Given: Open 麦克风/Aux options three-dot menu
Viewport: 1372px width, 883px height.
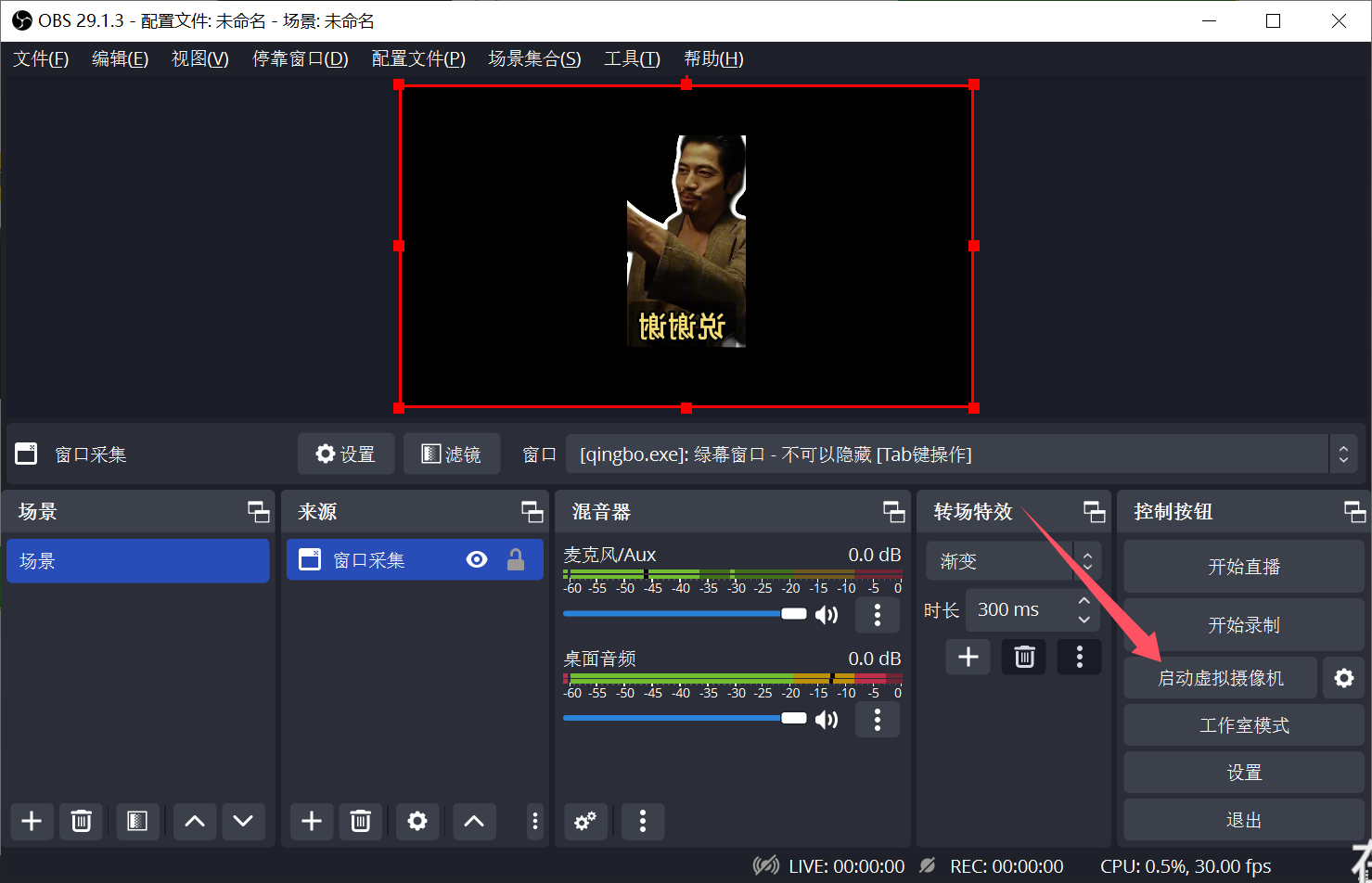Looking at the screenshot, I should 878,614.
